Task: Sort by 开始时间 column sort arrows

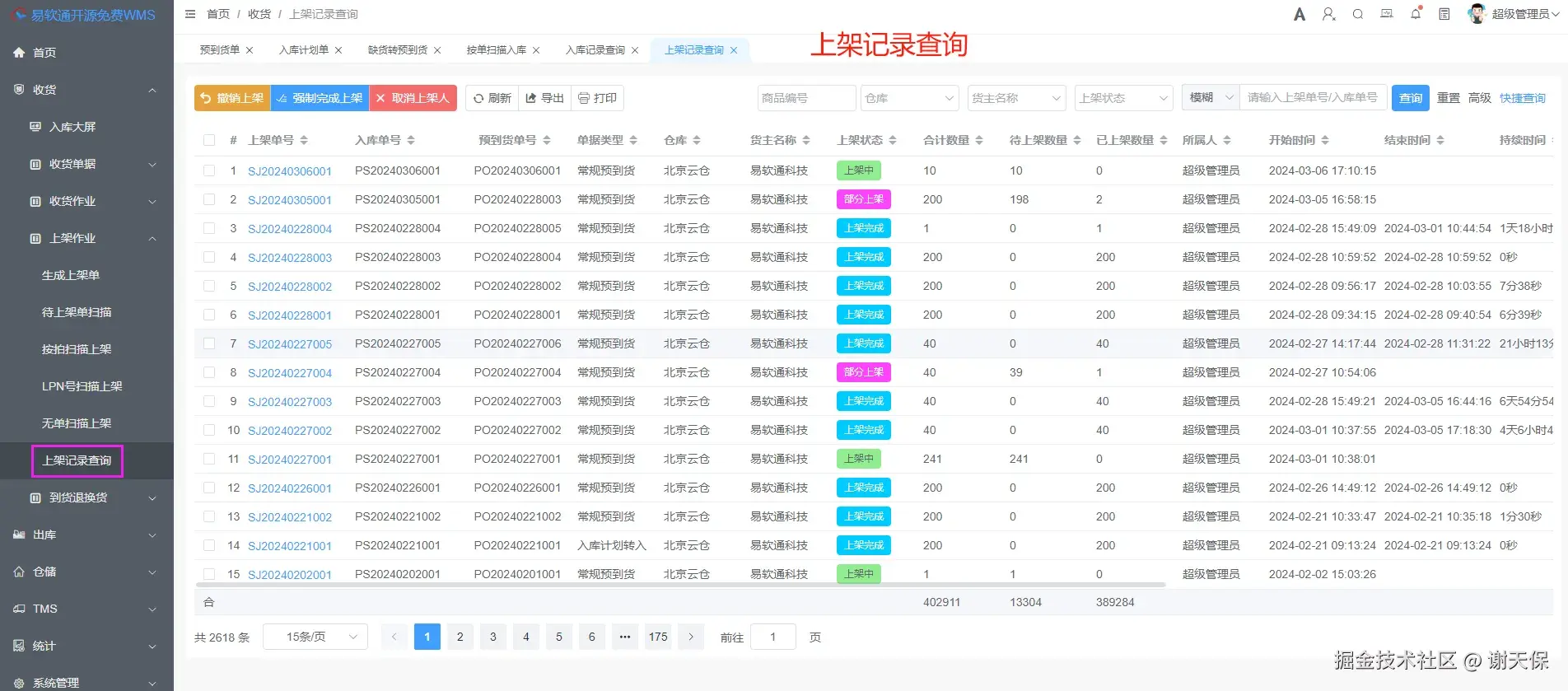Action: point(1325,140)
